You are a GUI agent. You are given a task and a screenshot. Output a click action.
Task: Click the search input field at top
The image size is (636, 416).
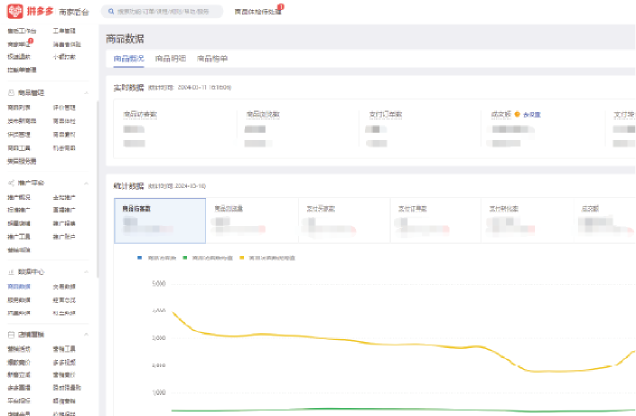click(165, 12)
